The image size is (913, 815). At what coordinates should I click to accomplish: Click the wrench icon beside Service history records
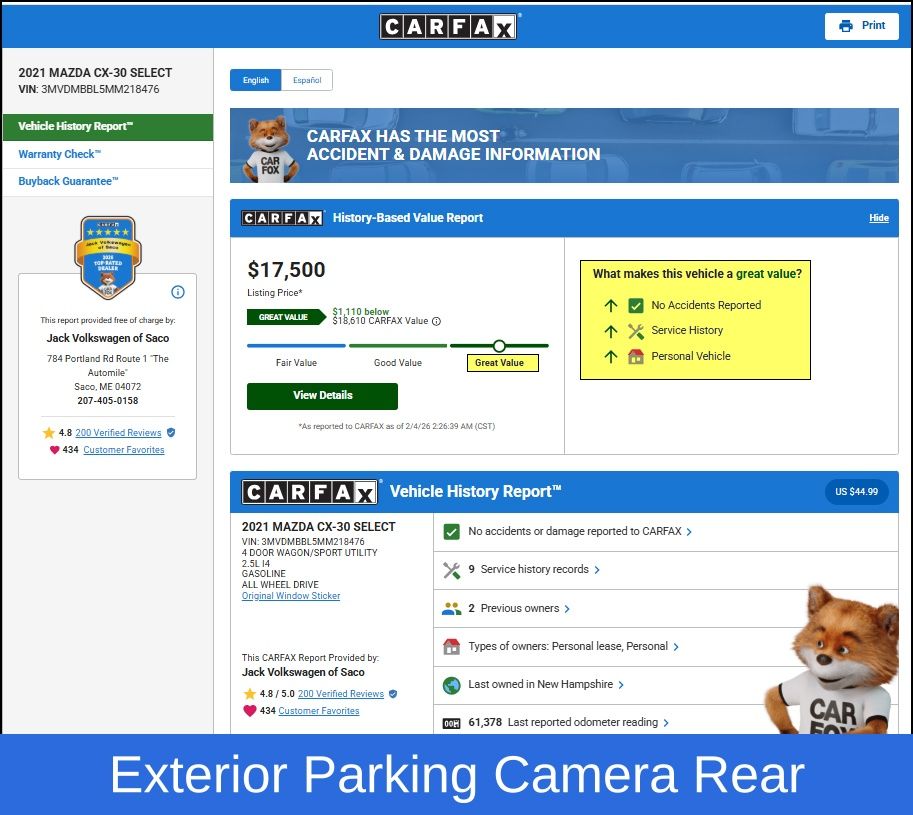click(451, 570)
